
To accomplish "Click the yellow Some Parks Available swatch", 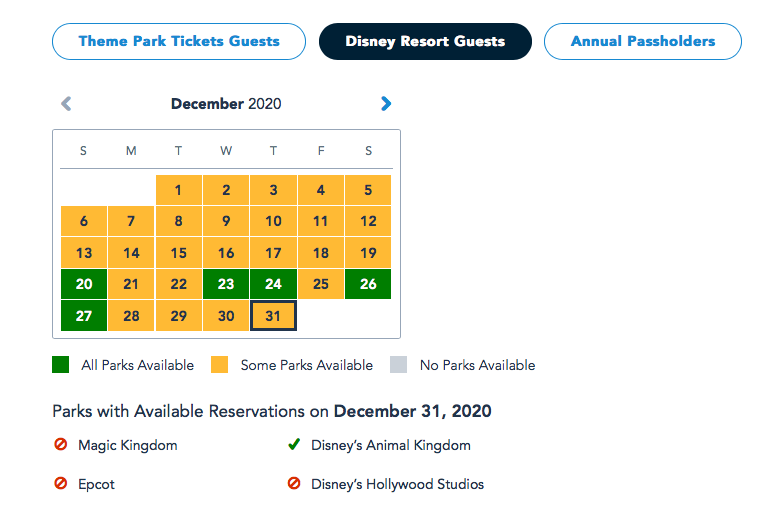I will [x=221, y=365].
